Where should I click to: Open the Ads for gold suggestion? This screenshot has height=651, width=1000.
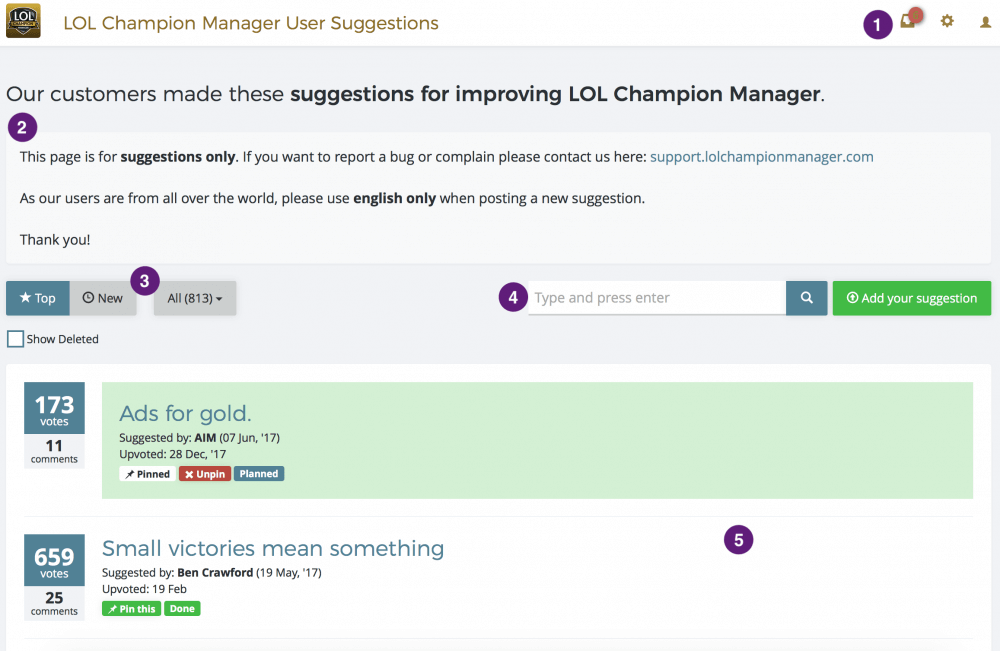point(185,413)
